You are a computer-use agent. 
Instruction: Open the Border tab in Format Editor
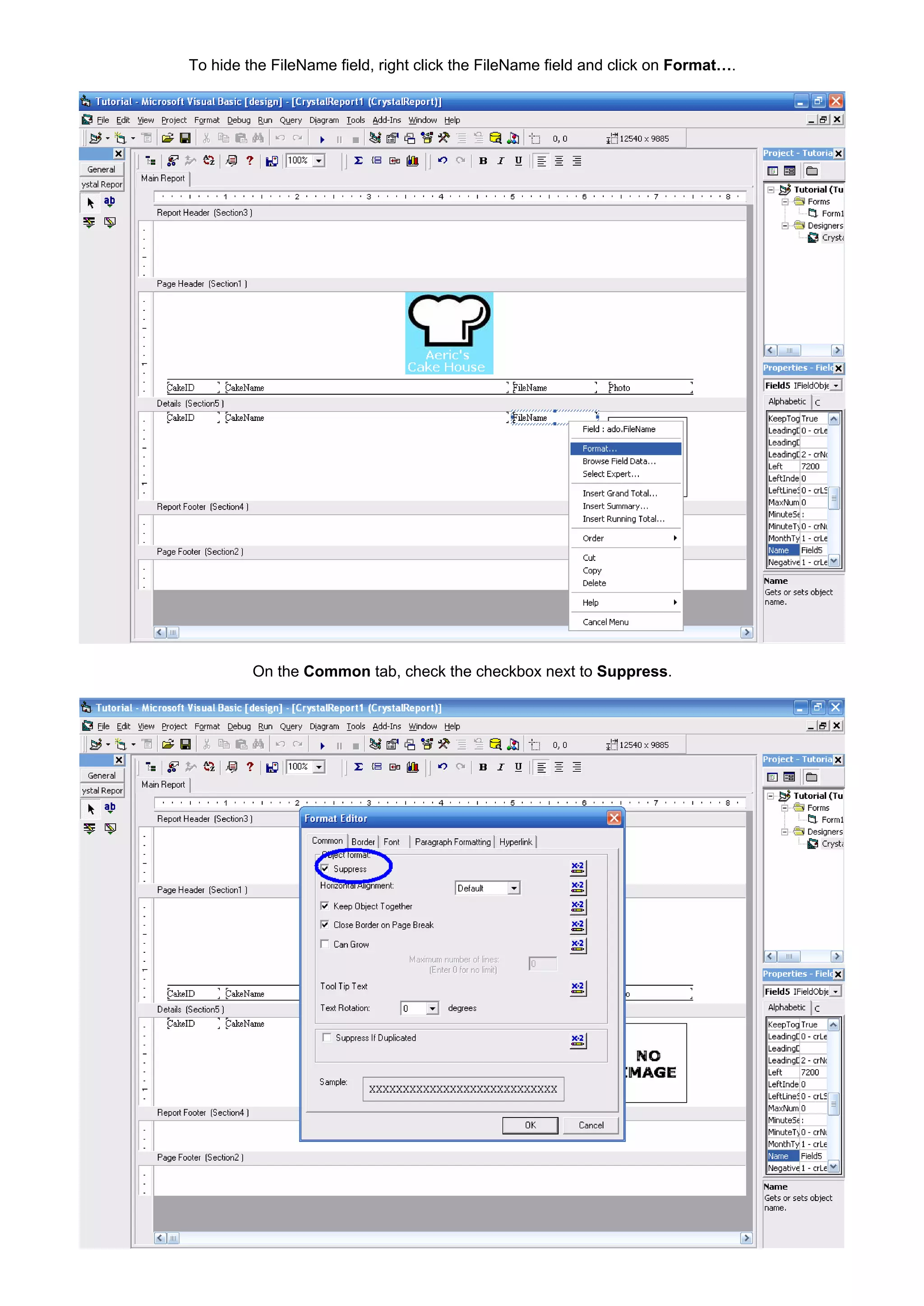point(362,842)
